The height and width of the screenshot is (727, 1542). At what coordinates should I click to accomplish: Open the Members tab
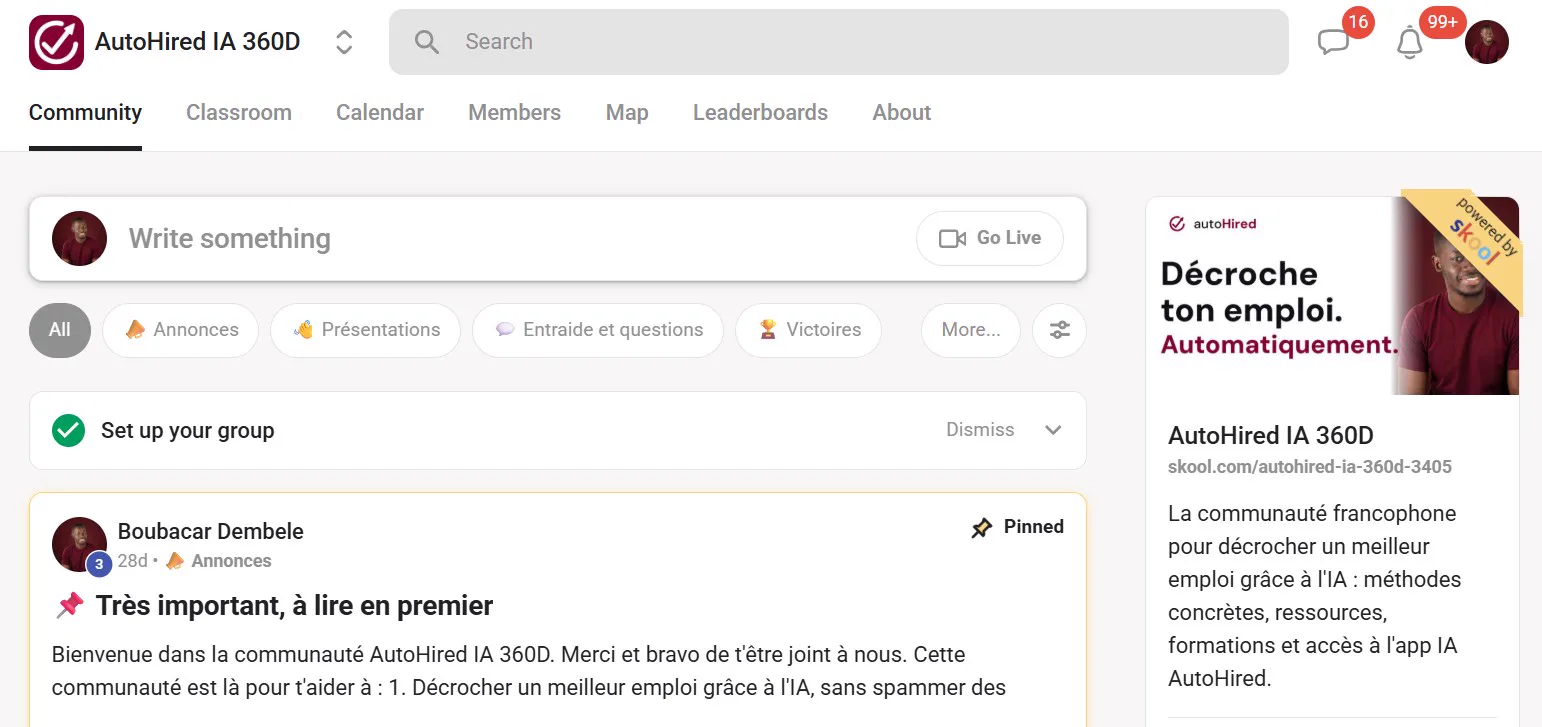click(514, 113)
